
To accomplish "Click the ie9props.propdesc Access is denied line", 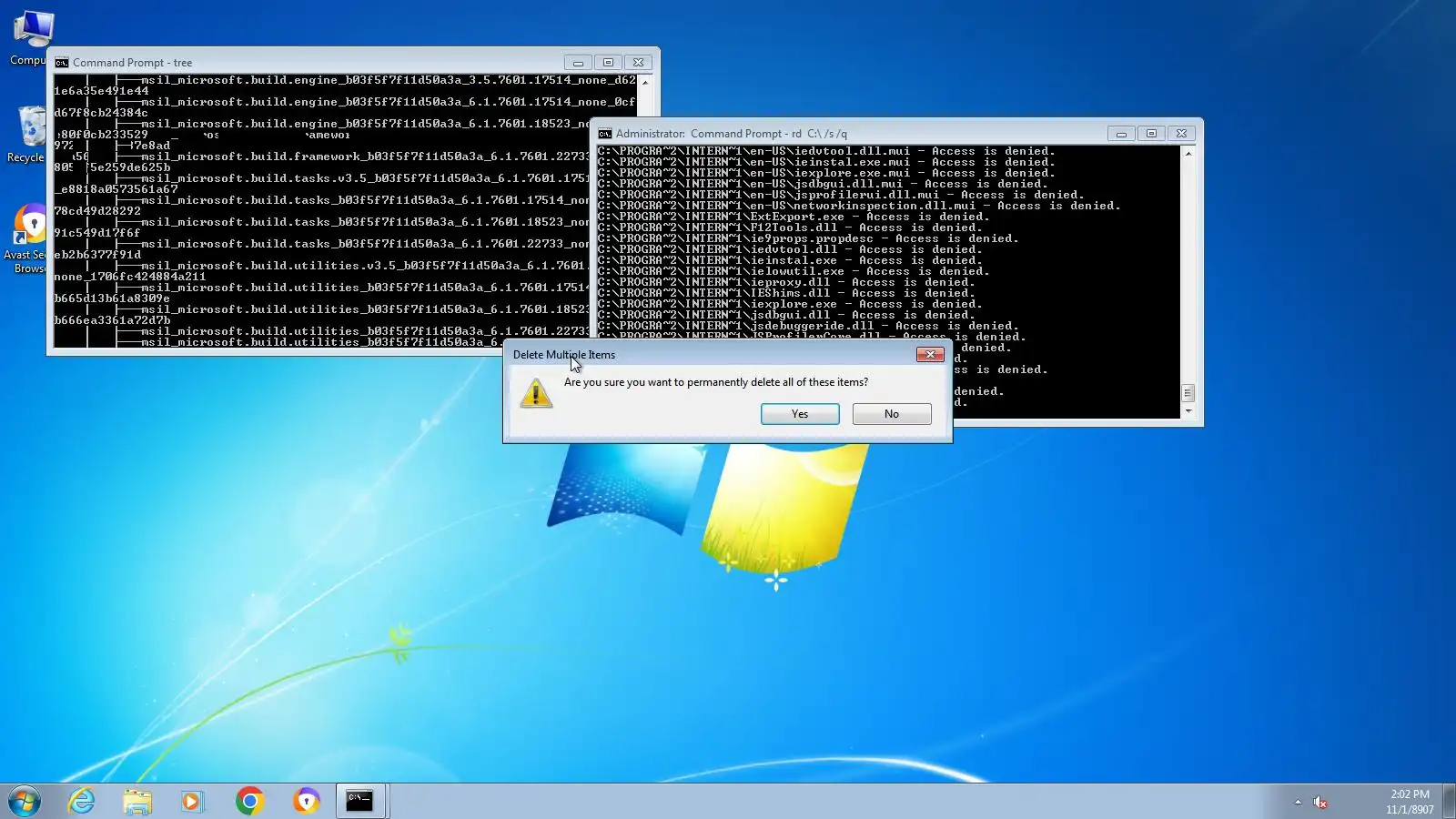I will (808, 238).
